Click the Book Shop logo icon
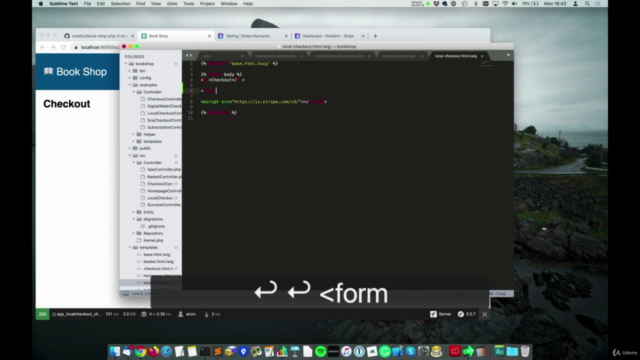This screenshot has height=360, width=640. pyautogui.click(x=48, y=71)
